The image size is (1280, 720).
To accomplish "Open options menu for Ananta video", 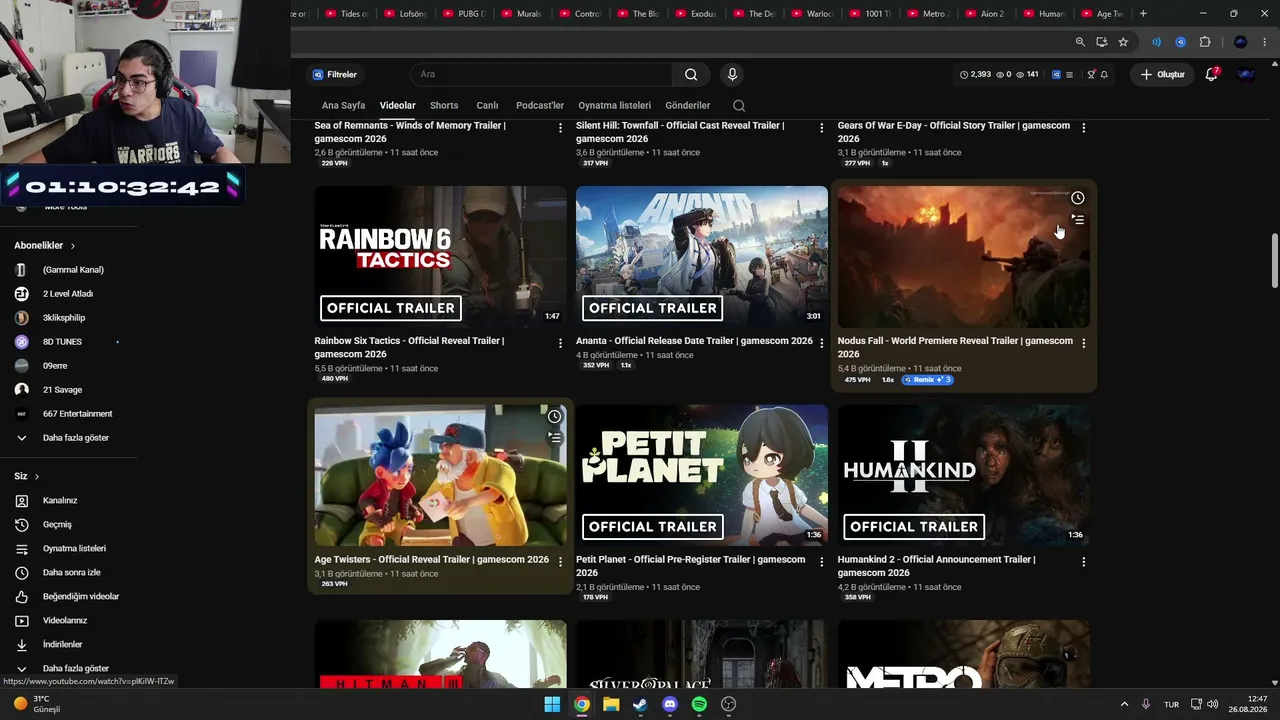I will [x=822, y=343].
